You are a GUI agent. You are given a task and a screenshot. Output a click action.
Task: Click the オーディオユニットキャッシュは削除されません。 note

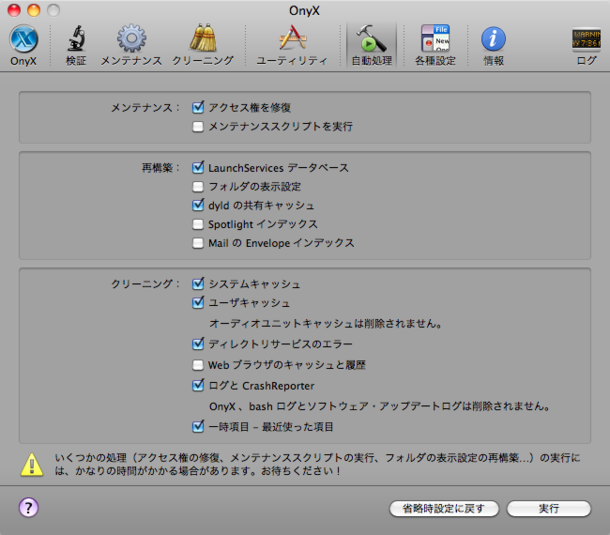pos(326,323)
